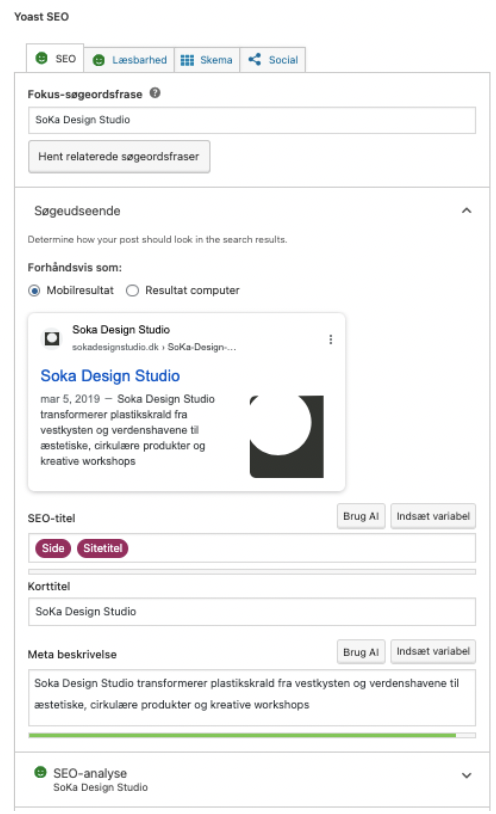Click Brug AI next to SEO-titel

[x=361, y=516]
